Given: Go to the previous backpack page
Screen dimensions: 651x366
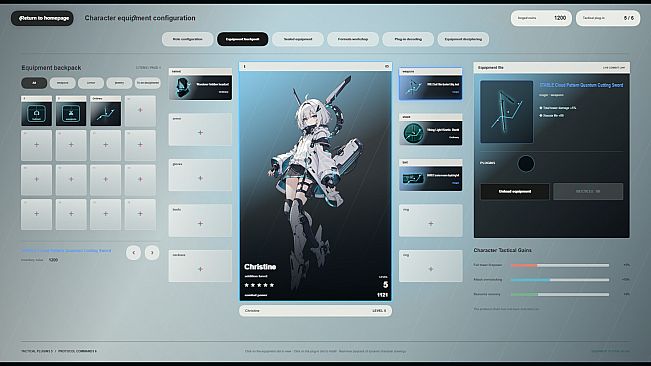Looking at the screenshot, I should (x=133, y=253).
